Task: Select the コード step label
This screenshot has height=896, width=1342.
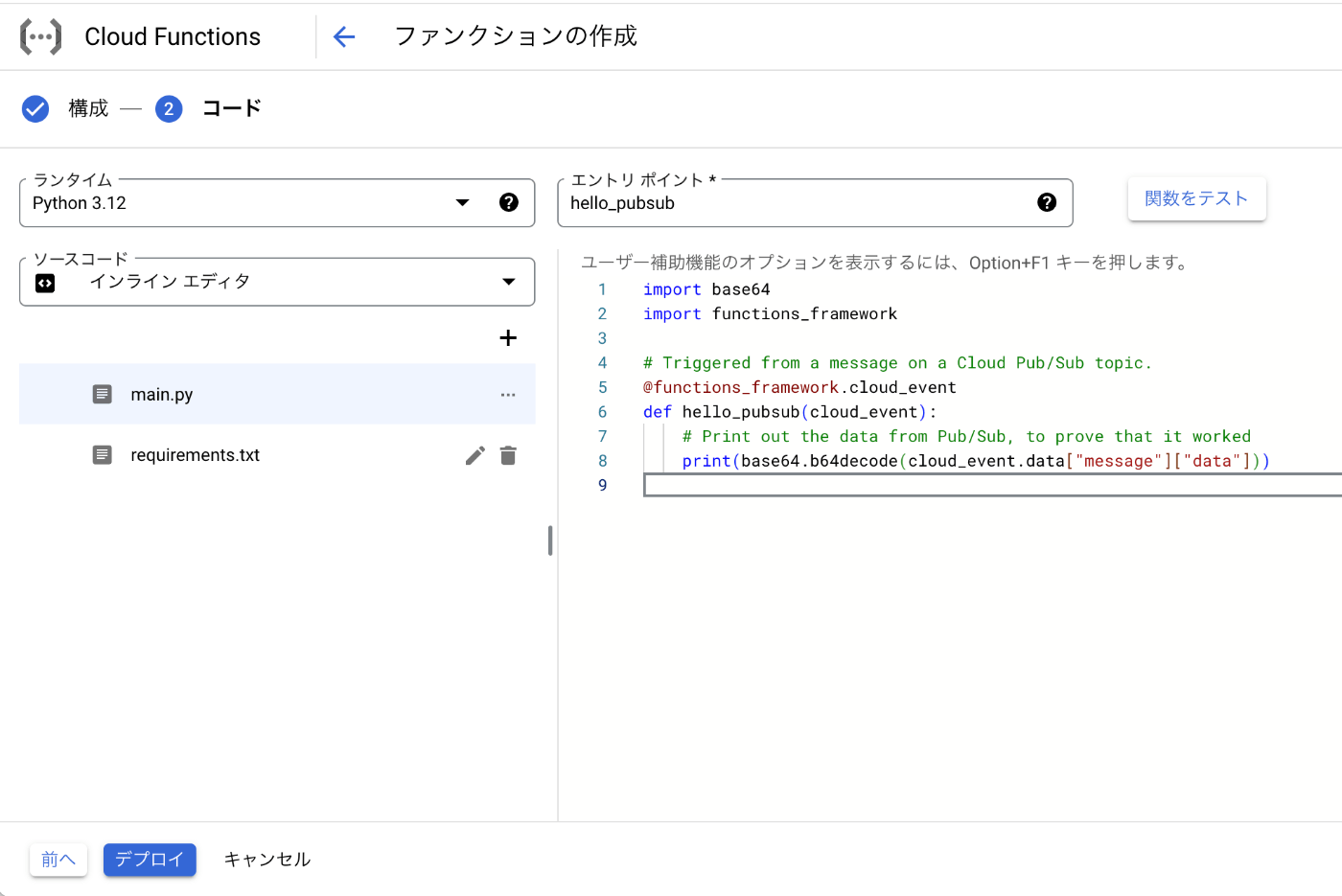Action: click(x=232, y=108)
